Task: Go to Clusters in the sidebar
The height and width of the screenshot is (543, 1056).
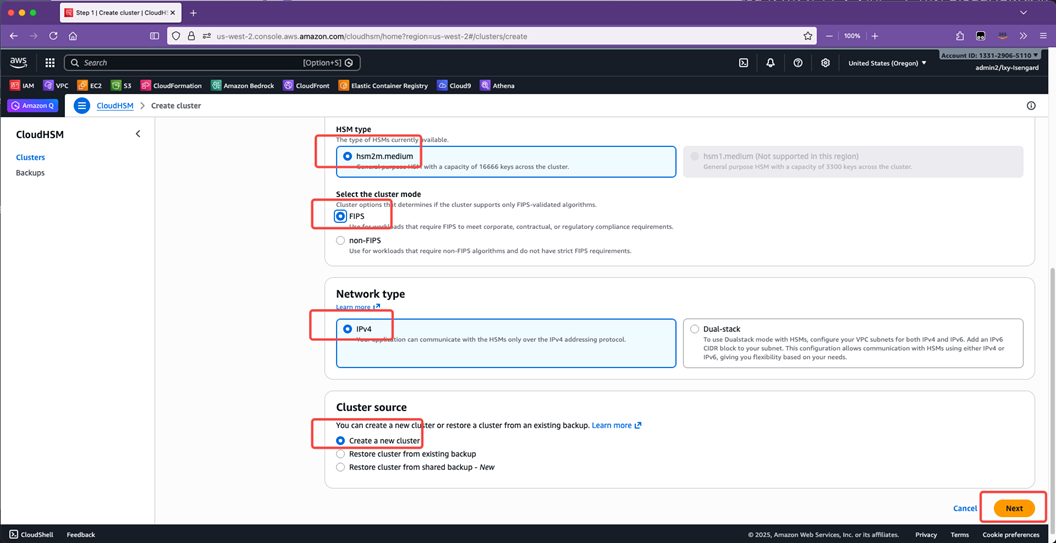Action: pos(30,157)
